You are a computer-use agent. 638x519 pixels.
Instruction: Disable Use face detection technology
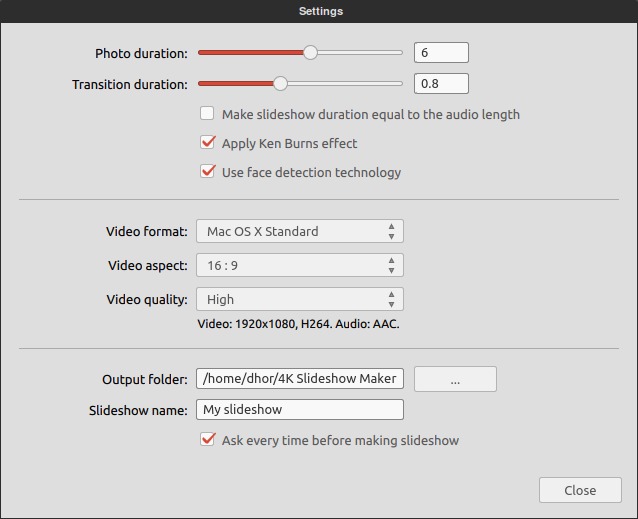(x=207, y=172)
